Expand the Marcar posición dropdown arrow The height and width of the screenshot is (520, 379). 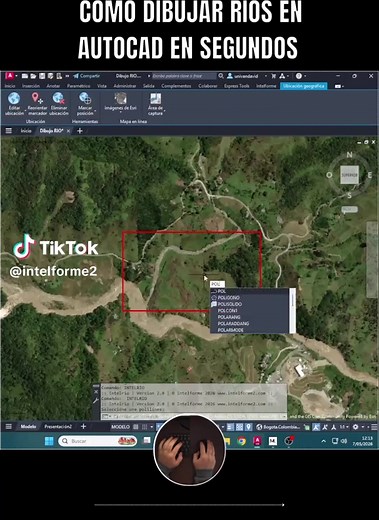(95, 110)
